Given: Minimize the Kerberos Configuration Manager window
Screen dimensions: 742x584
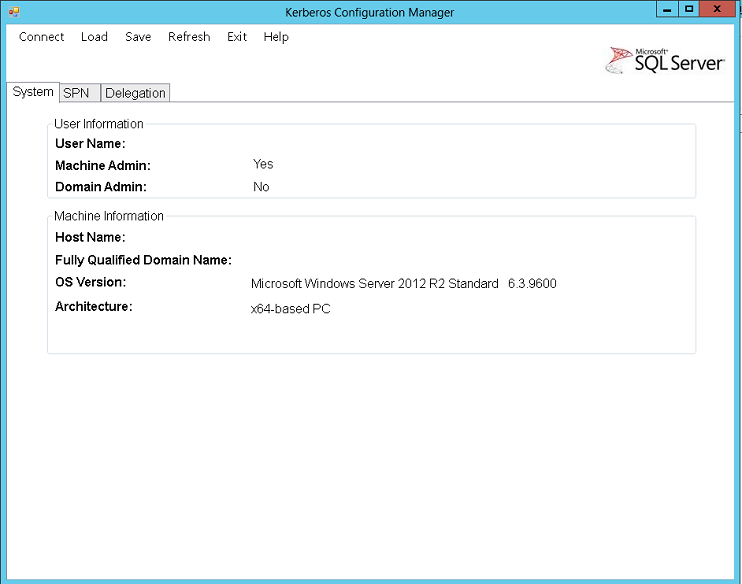Looking at the screenshot, I should point(667,9).
